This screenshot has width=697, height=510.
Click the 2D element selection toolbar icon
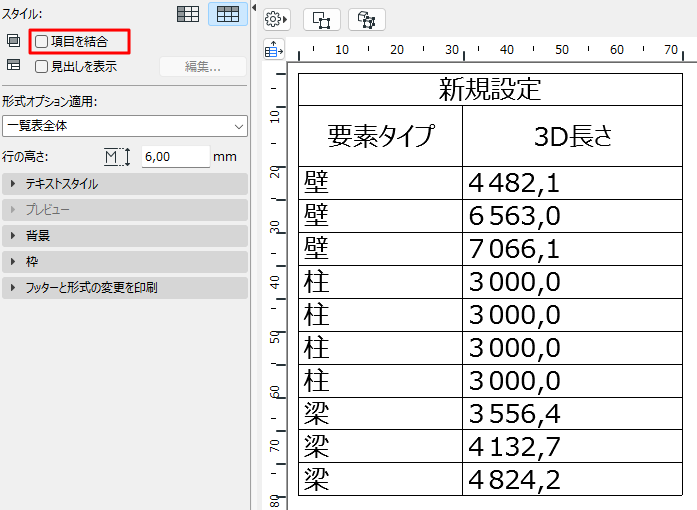[x=322, y=20]
